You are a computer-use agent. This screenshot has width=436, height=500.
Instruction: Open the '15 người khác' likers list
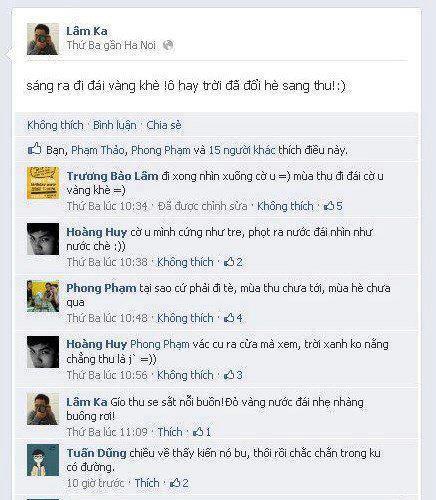(x=242, y=150)
